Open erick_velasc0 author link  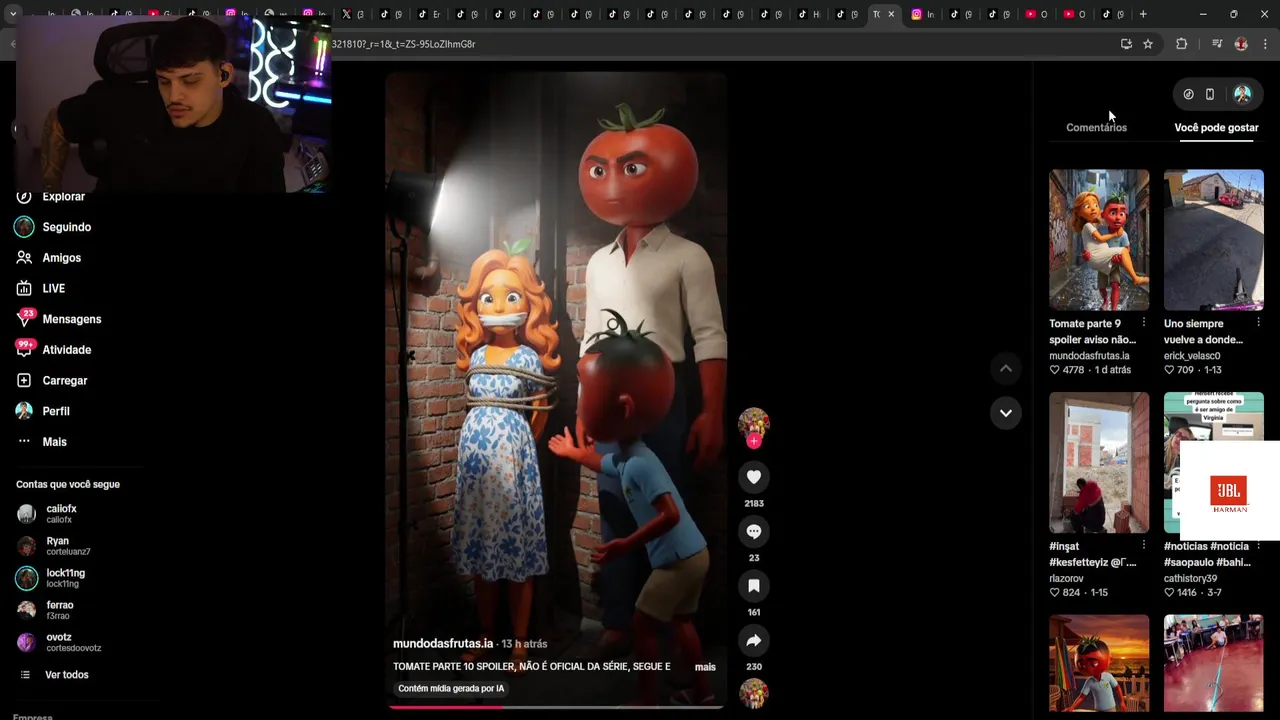point(1192,356)
